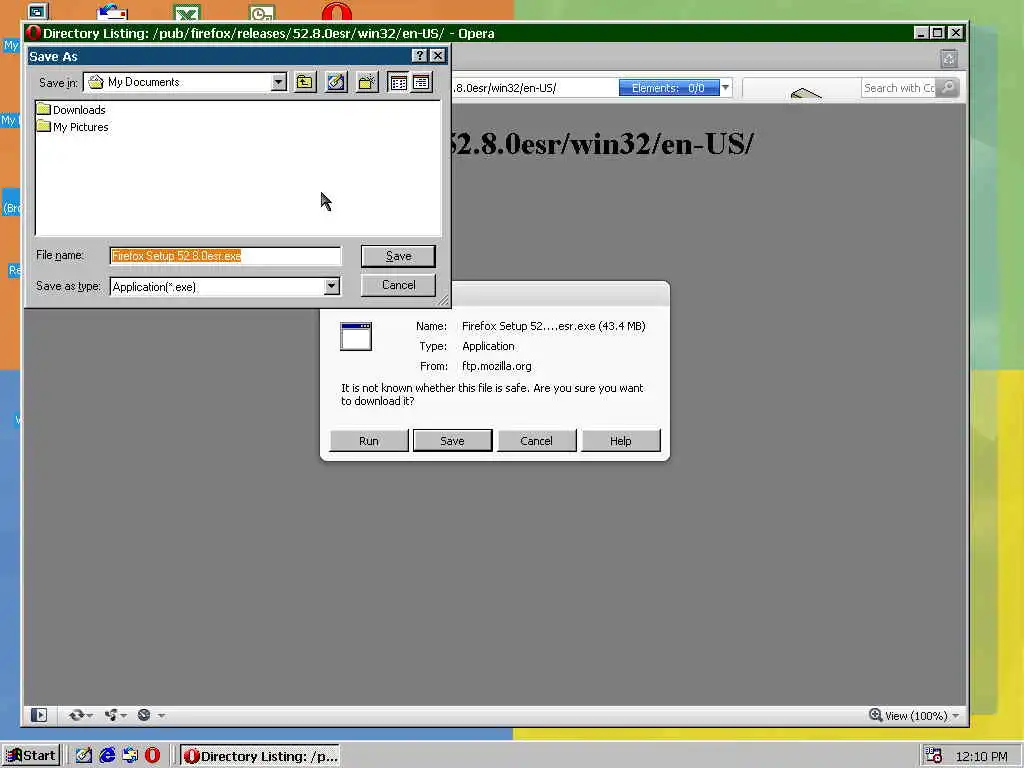Open the Save in My Documents dropdown
Viewport: 1024px width, 768px height.
pyautogui.click(x=279, y=82)
